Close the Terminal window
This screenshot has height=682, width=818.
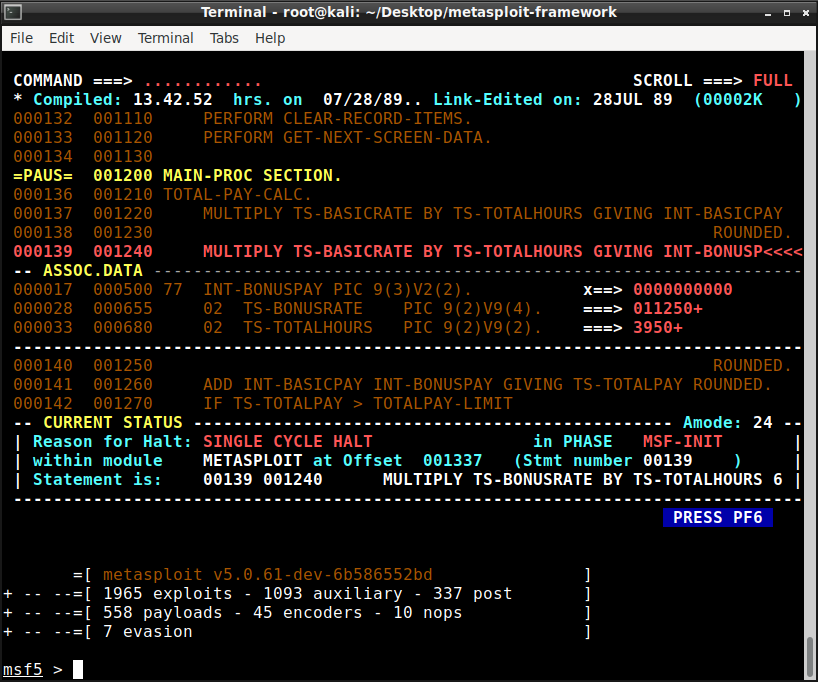point(806,13)
